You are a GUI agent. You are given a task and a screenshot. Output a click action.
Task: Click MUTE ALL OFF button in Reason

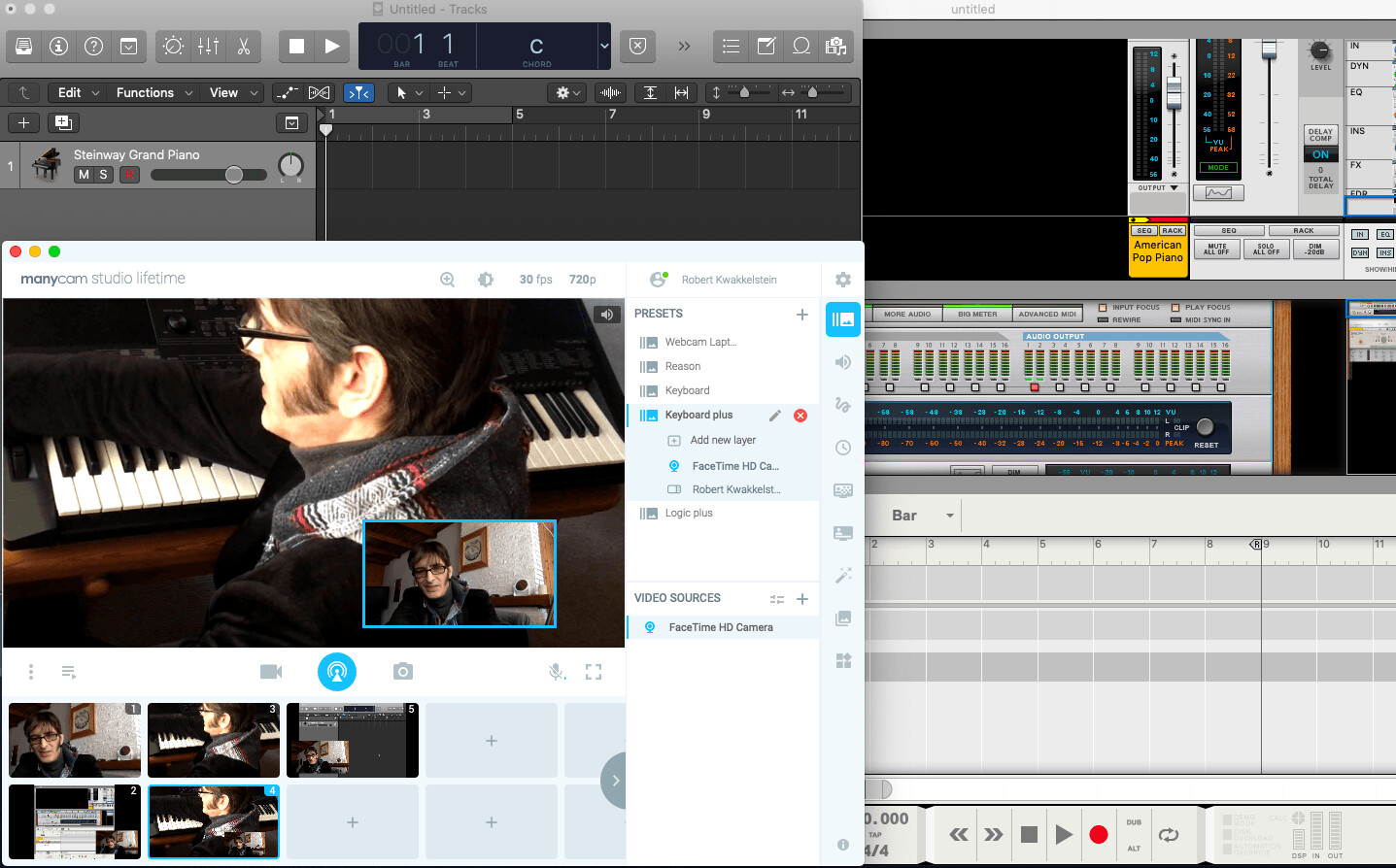coord(1217,249)
